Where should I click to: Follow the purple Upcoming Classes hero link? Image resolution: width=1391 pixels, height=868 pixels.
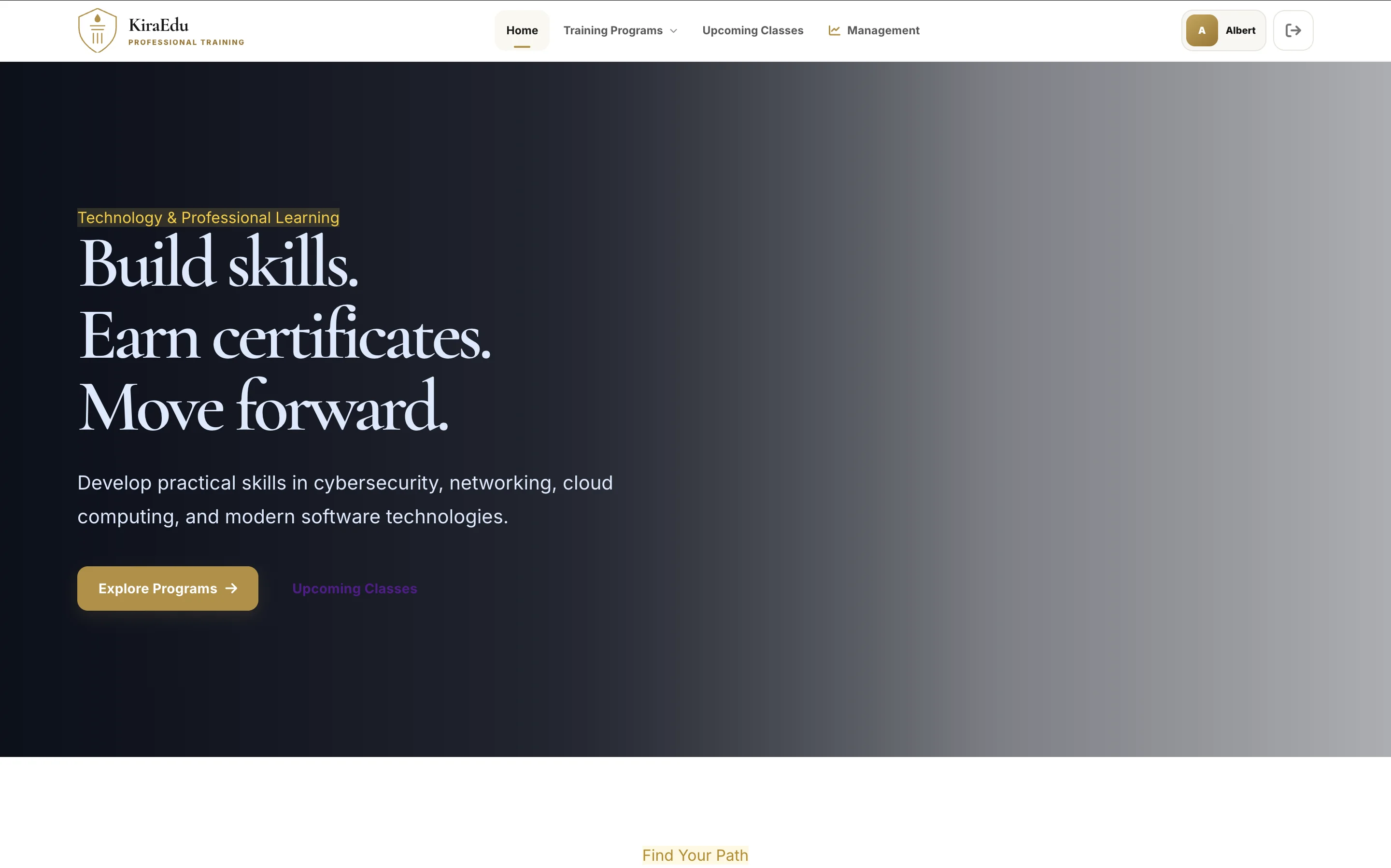(x=355, y=588)
